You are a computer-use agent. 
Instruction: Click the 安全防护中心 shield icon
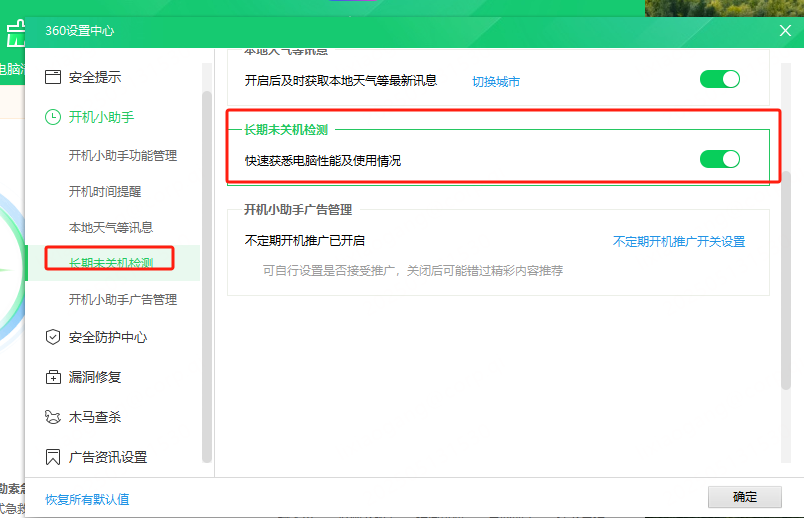pos(53,337)
